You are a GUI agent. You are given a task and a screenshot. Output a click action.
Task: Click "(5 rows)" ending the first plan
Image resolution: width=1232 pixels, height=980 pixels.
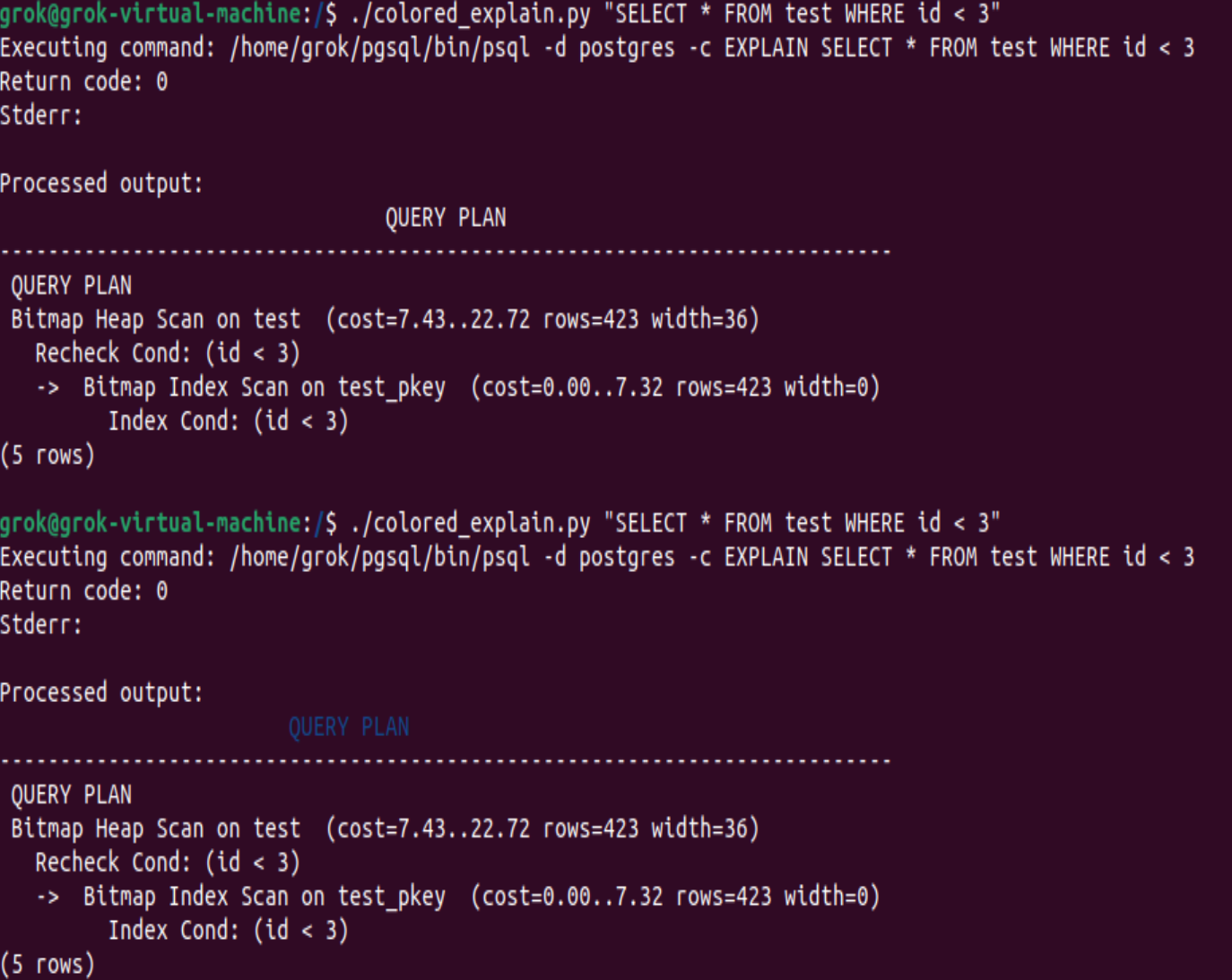click(x=48, y=455)
